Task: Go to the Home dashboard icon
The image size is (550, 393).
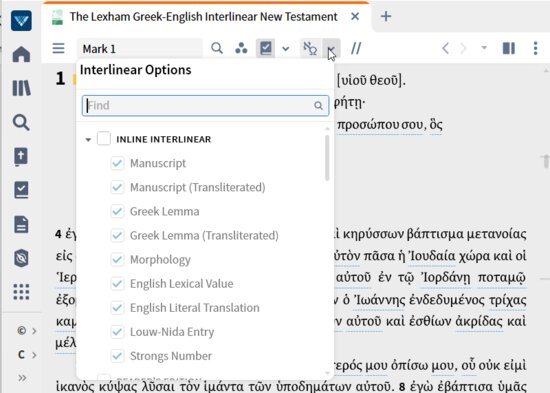Action: [21, 54]
